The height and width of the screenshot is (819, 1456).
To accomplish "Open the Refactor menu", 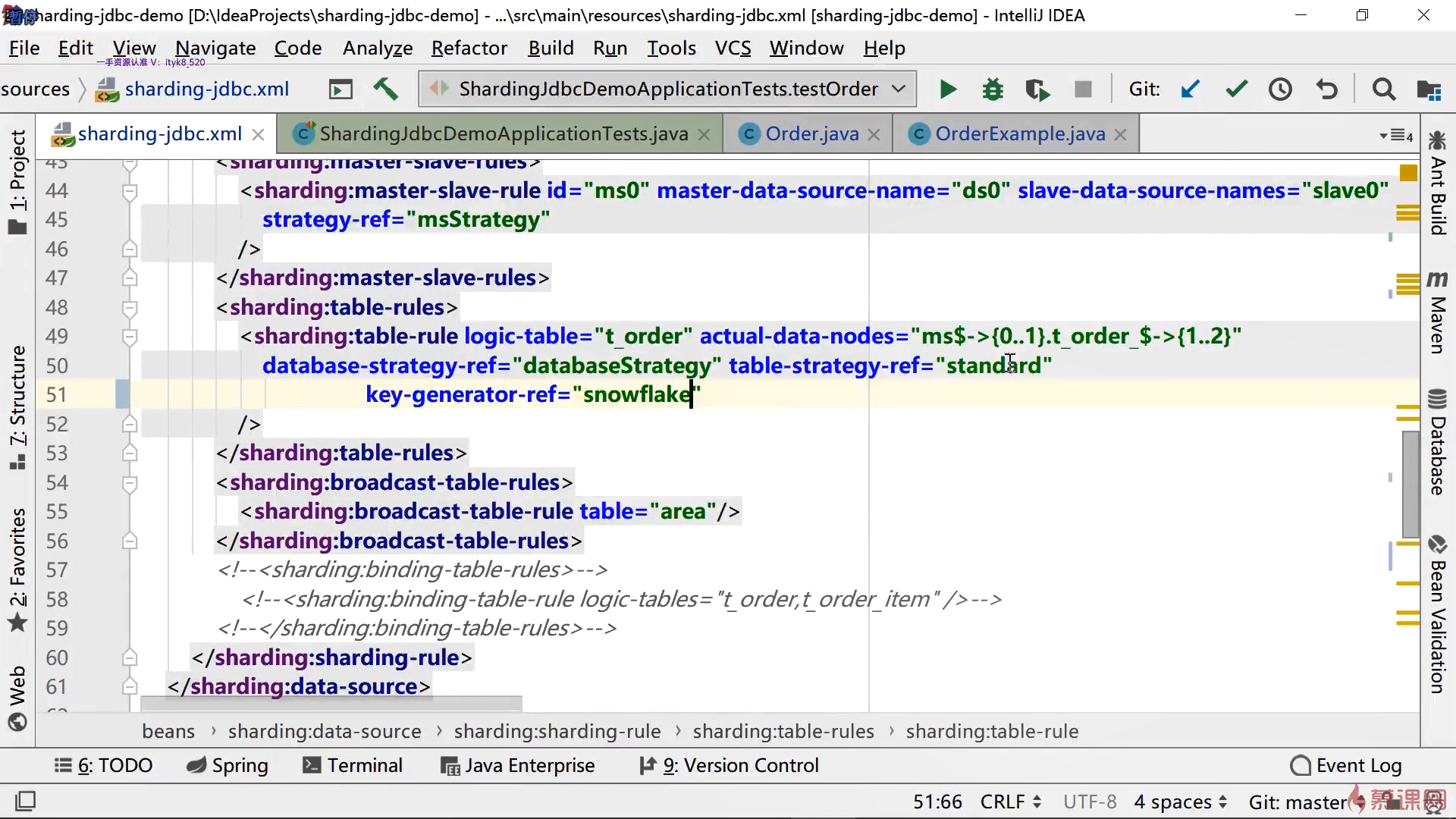I will click(x=469, y=48).
